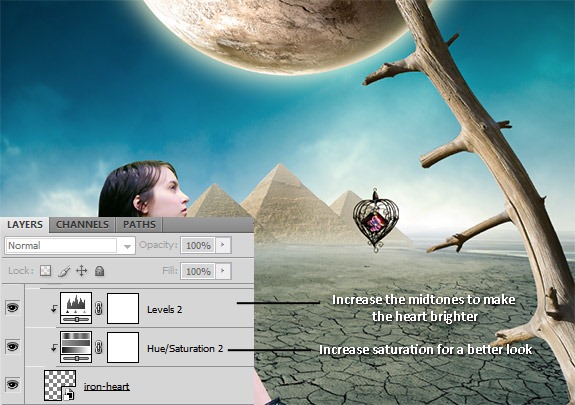Click the lock transparent pixels icon
Screen dimensions: 575x405
[45, 271]
